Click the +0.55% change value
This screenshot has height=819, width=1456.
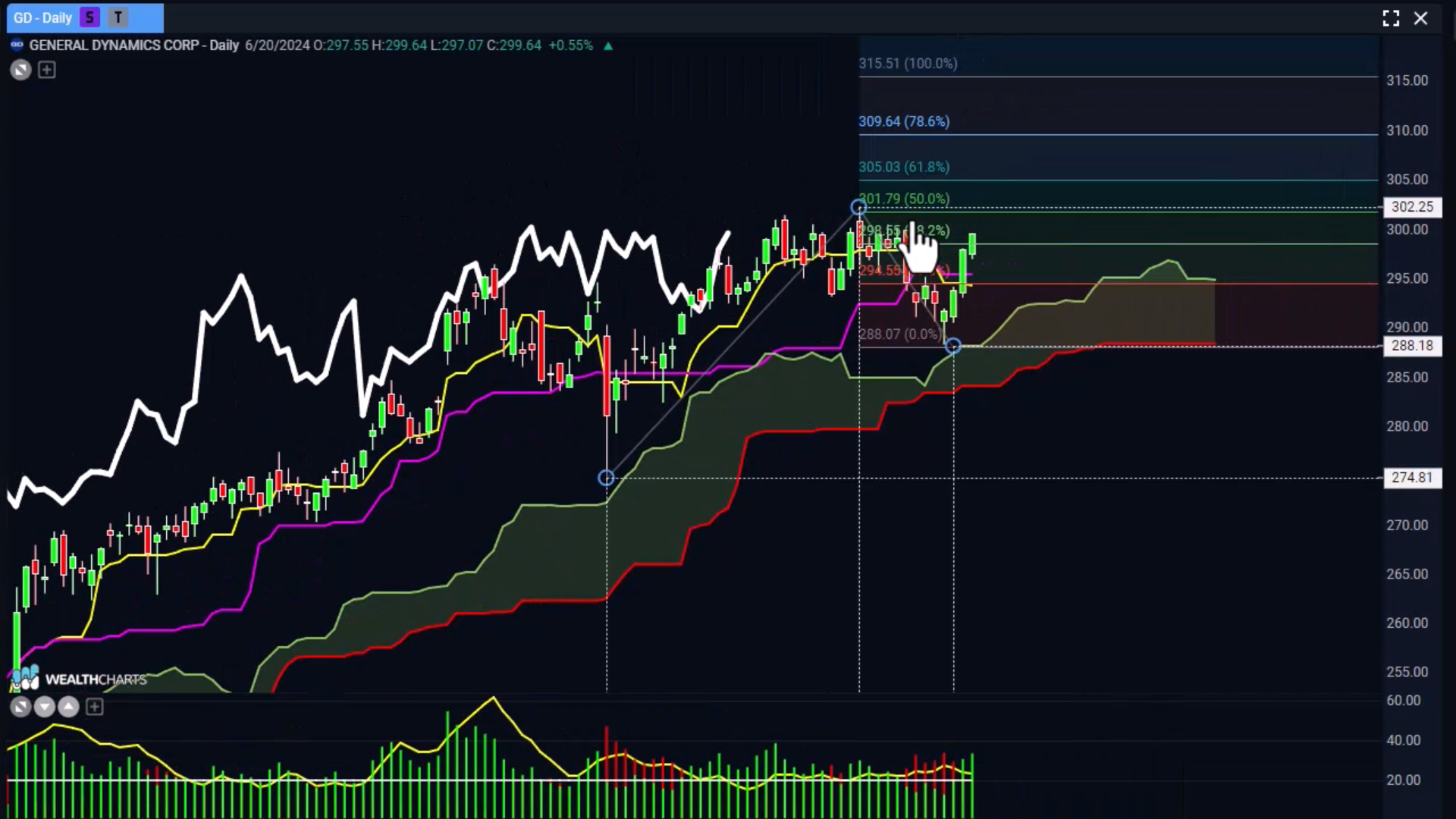571,45
